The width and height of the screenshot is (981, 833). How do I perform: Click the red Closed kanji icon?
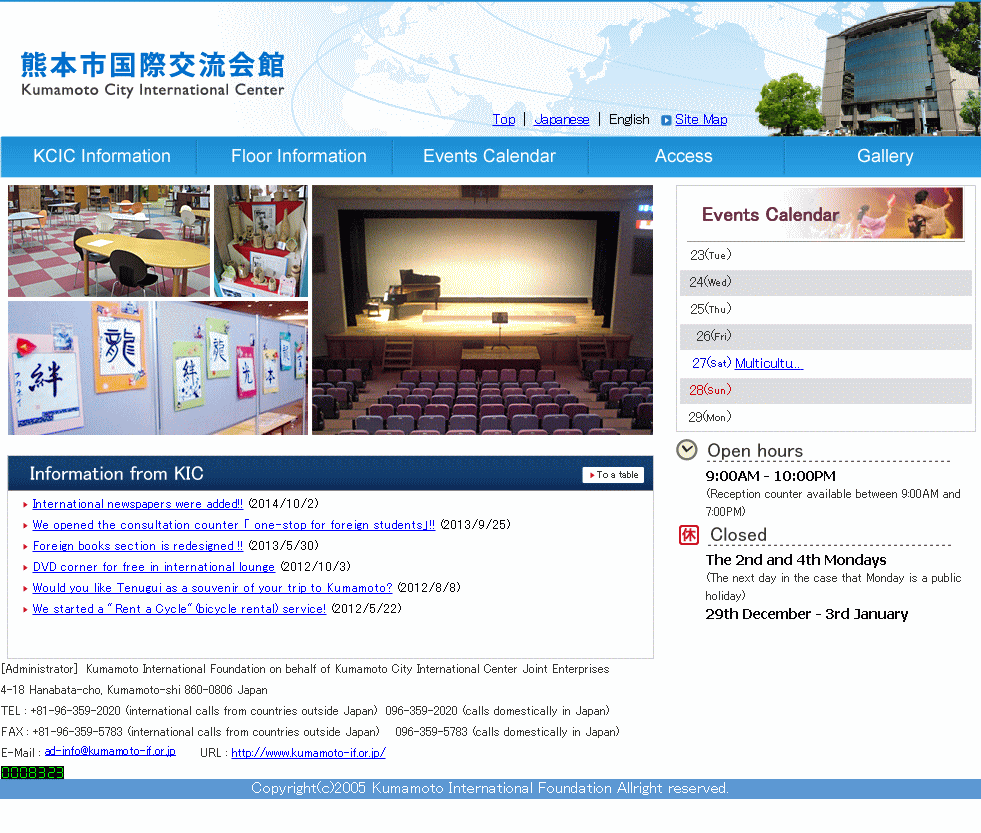click(x=689, y=535)
